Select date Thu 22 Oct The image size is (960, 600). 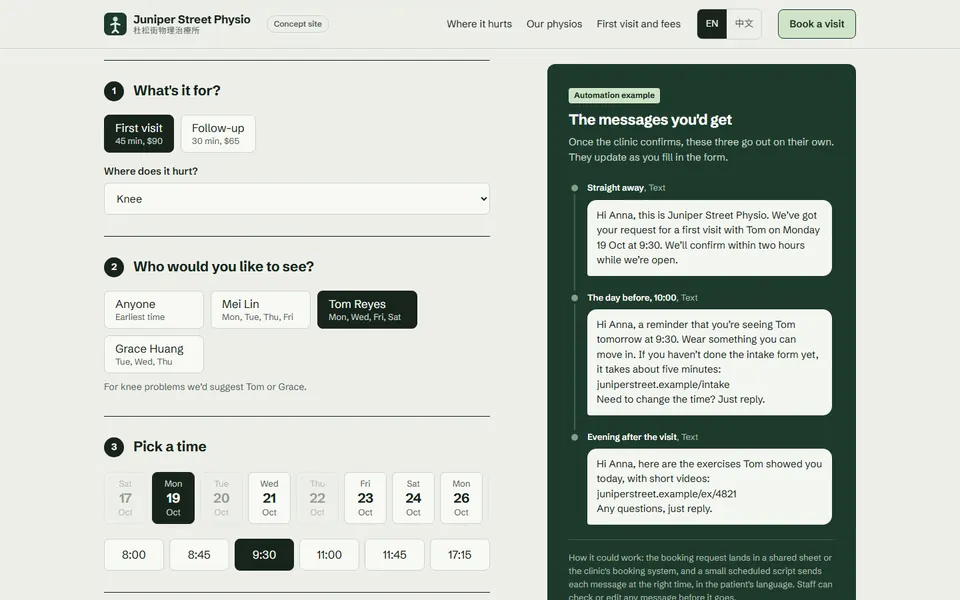coord(317,498)
